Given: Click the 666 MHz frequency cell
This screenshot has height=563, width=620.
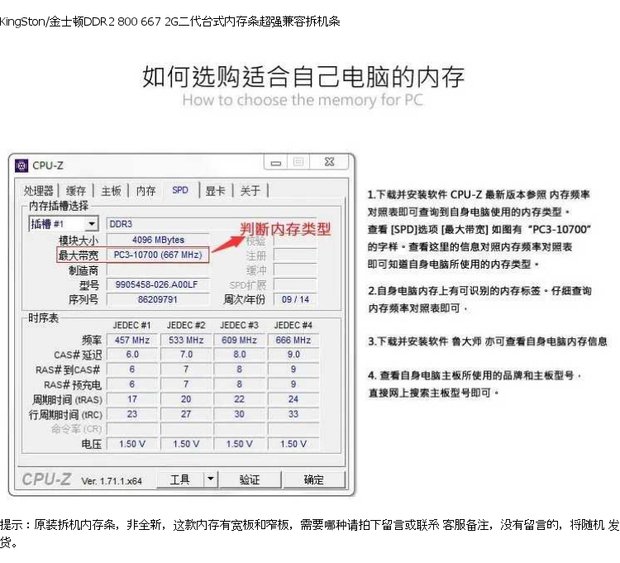Looking at the screenshot, I should click(293, 340).
